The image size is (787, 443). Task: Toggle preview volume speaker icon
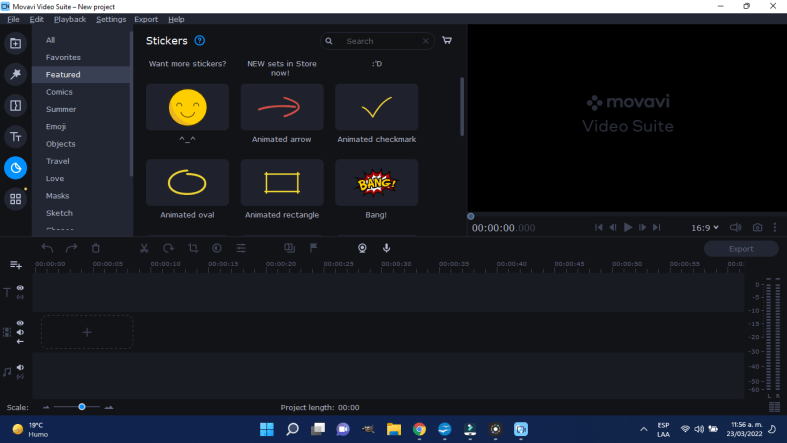(x=735, y=227)
